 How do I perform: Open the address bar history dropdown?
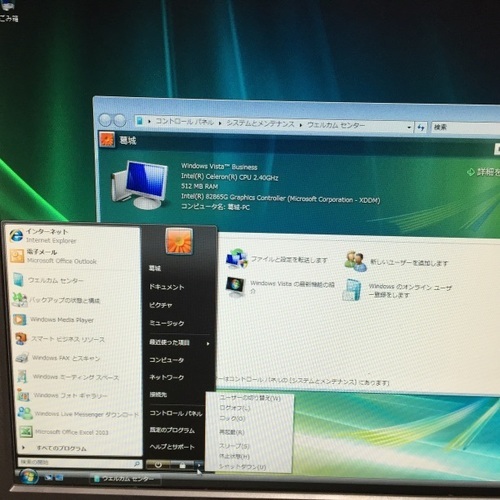pos(409,127)
